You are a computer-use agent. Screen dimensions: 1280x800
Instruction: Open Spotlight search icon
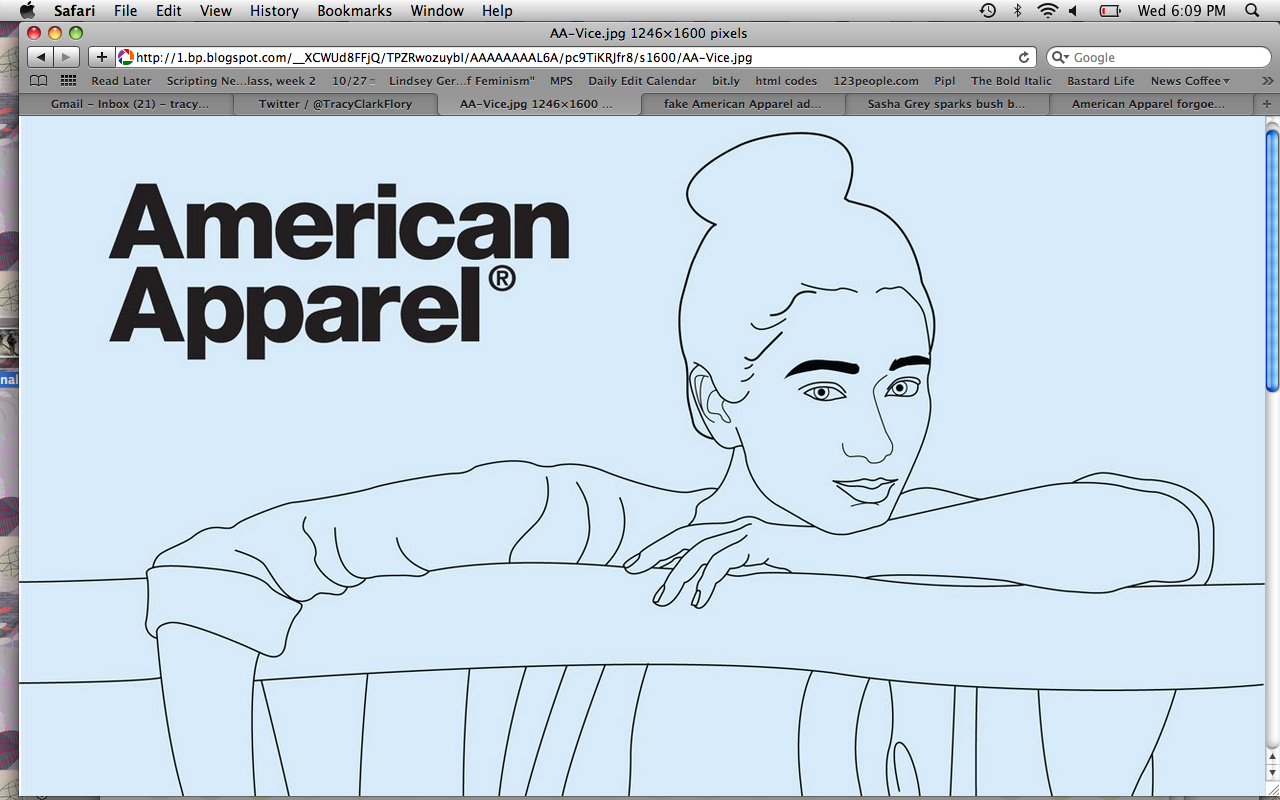tap(1252, 10)
